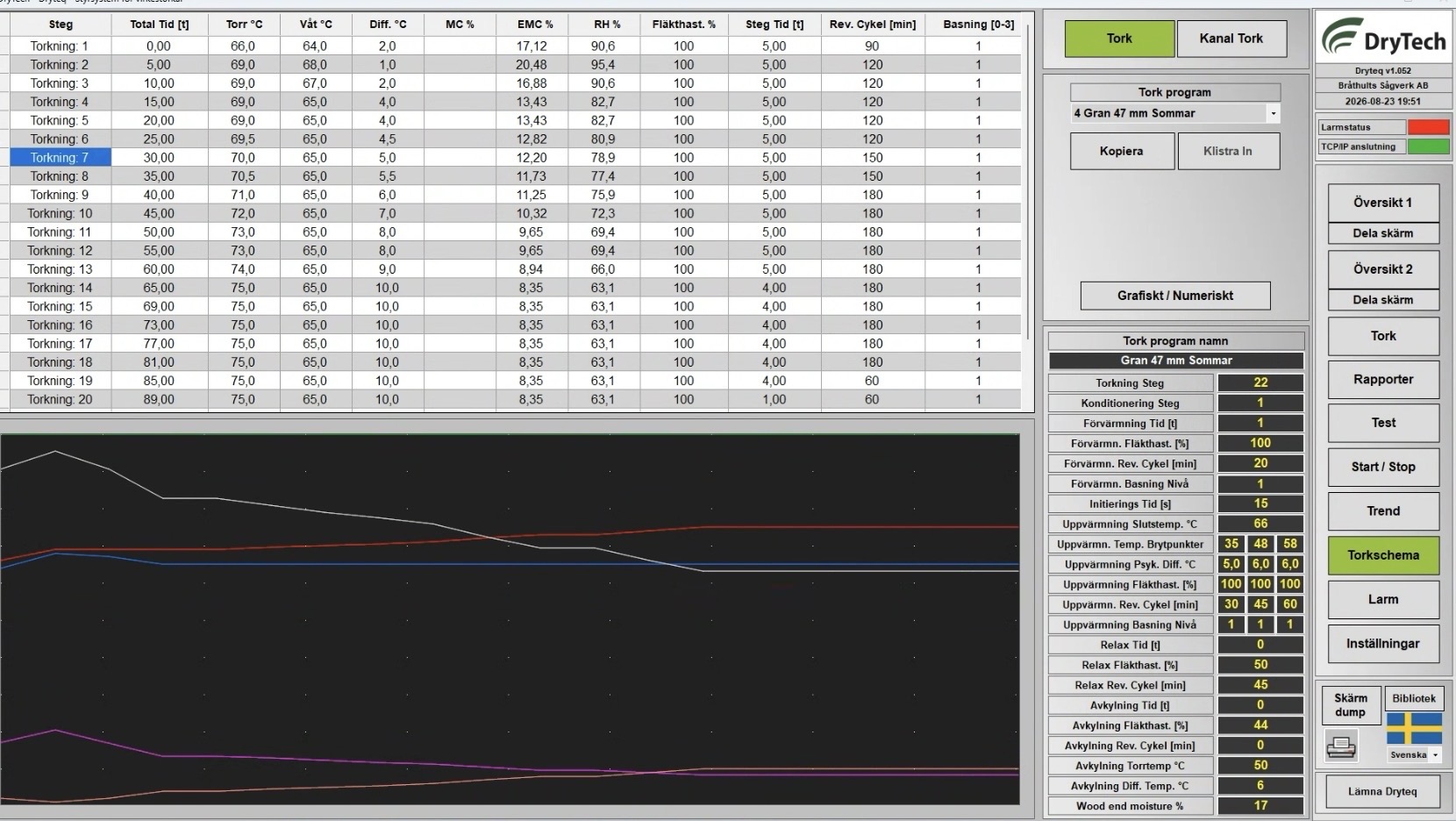The height and width of the screenshot is (821, 1456).
Task: Open the Trend page
Action: pyautogui.click(x=1383, y=511)
